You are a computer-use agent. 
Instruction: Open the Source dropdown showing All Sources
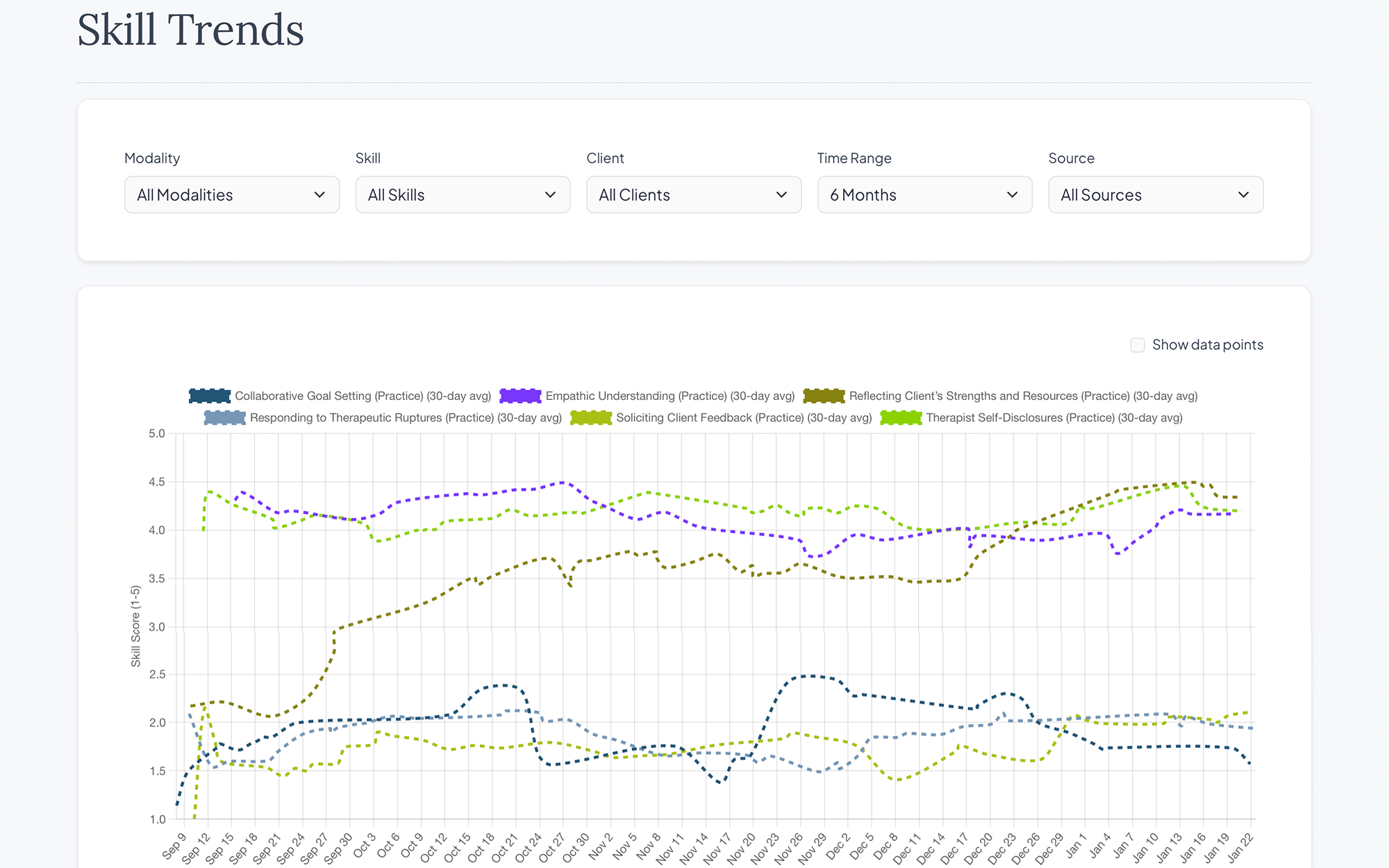coord(1156,194)
